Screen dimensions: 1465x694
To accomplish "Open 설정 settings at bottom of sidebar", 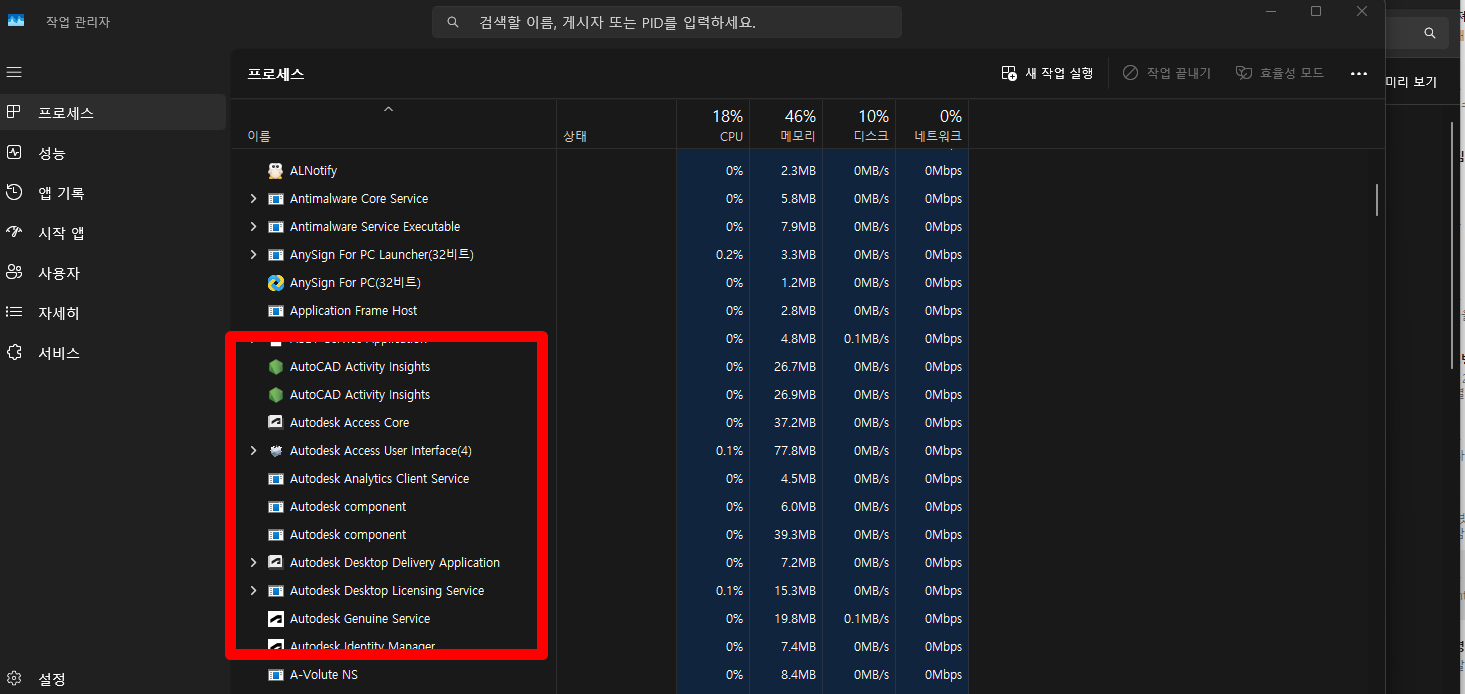I will click(x=113, y=679).
